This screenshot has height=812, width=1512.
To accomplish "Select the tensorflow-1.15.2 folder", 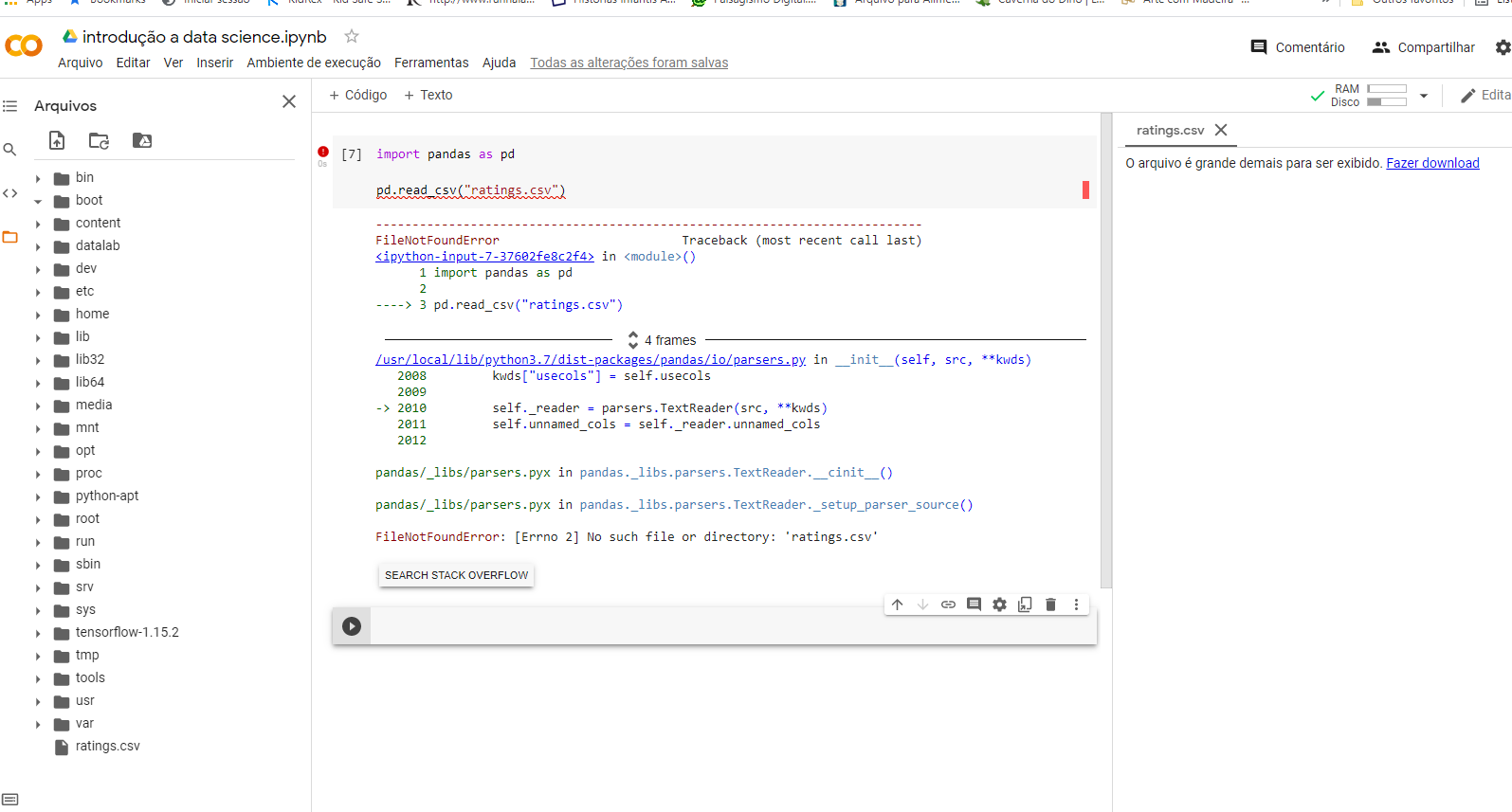I will point(127,633).
